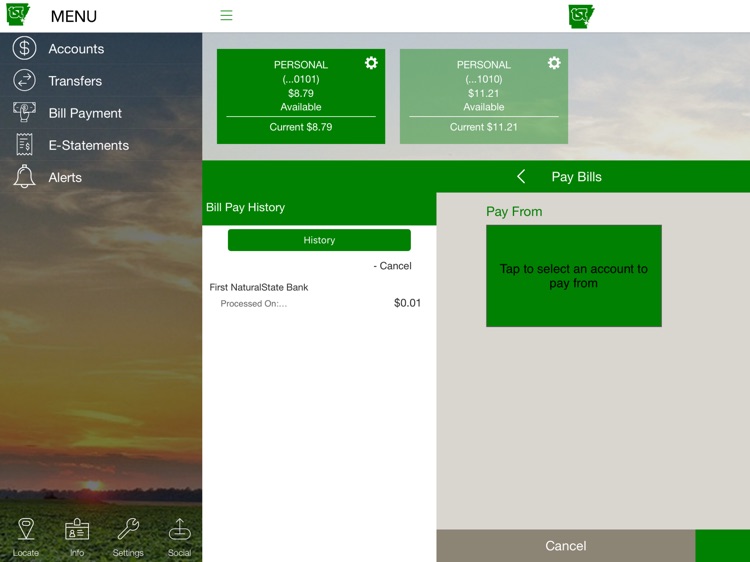Open the Accounts dollar icon
The height and width of the screenshot is (562, 750).
(24, 48)
